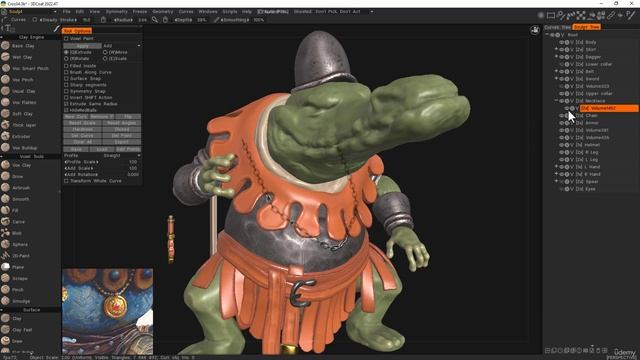Pick the Vox Pinch tool icon
Viewport: 640px width, 360px height.
click(5, 80)
